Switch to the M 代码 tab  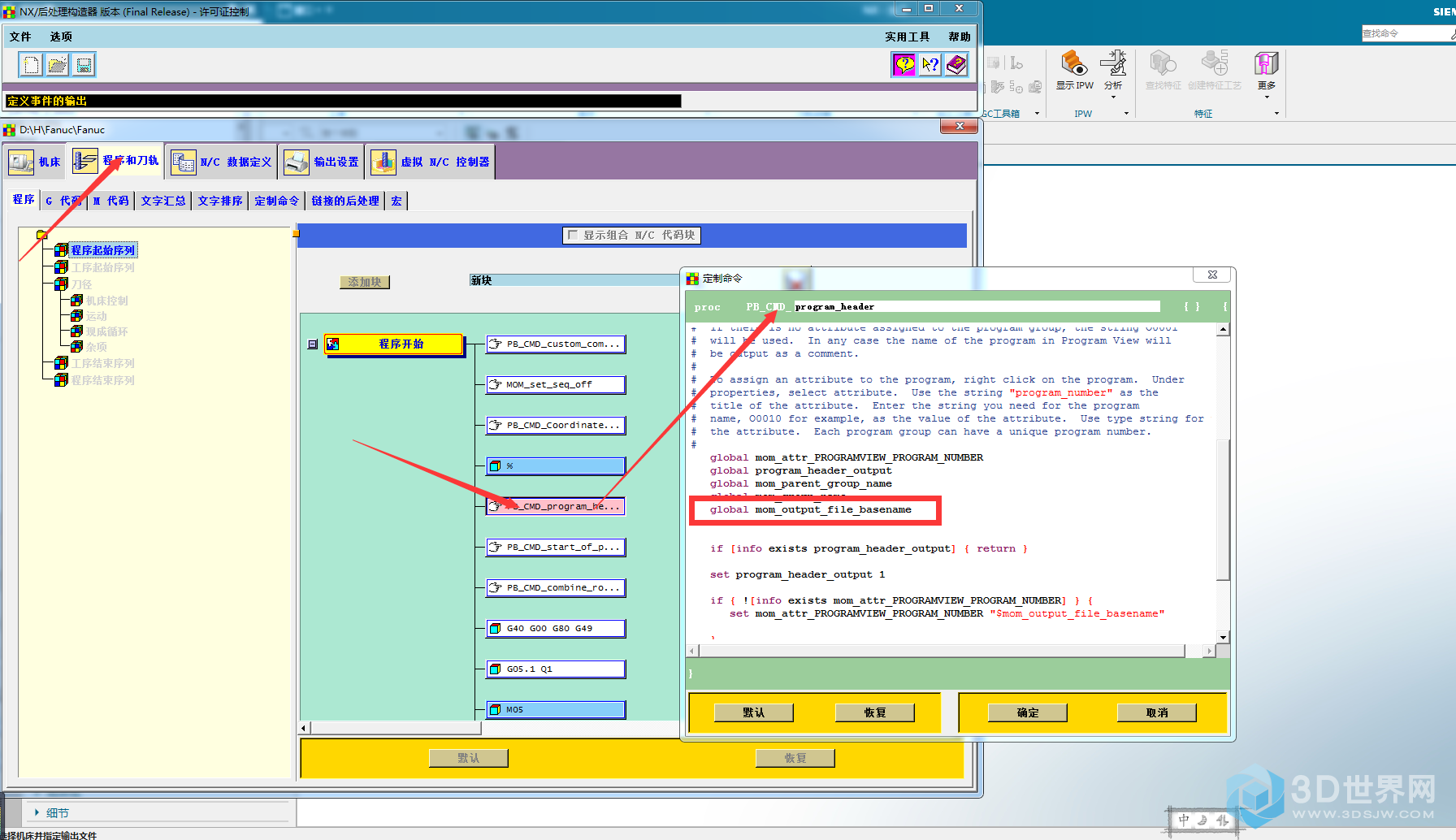click(111, 201)
